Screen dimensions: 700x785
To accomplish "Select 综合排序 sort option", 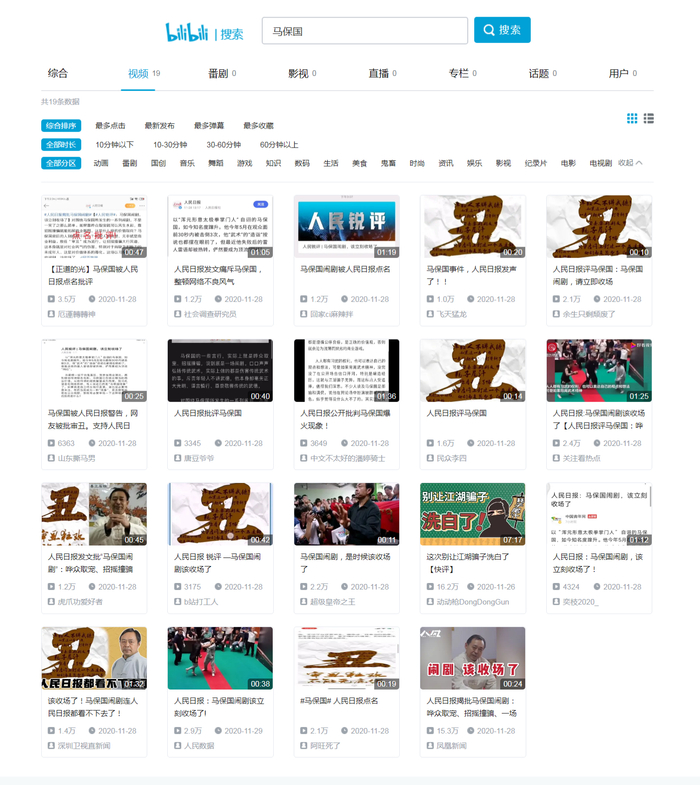I will (61, 126).
